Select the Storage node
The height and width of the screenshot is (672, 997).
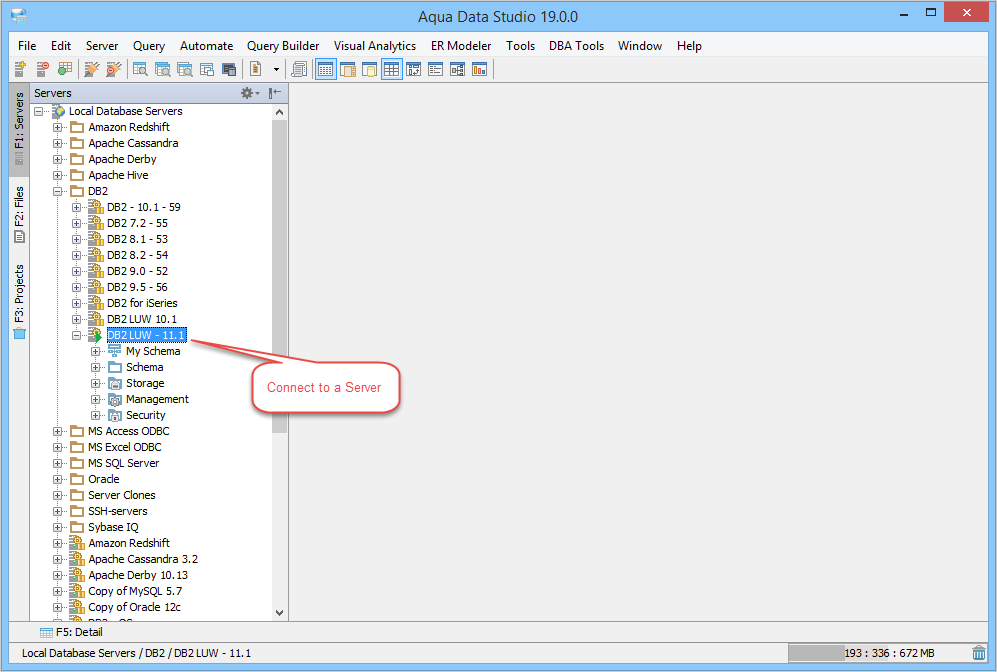[x=145, y=383]
